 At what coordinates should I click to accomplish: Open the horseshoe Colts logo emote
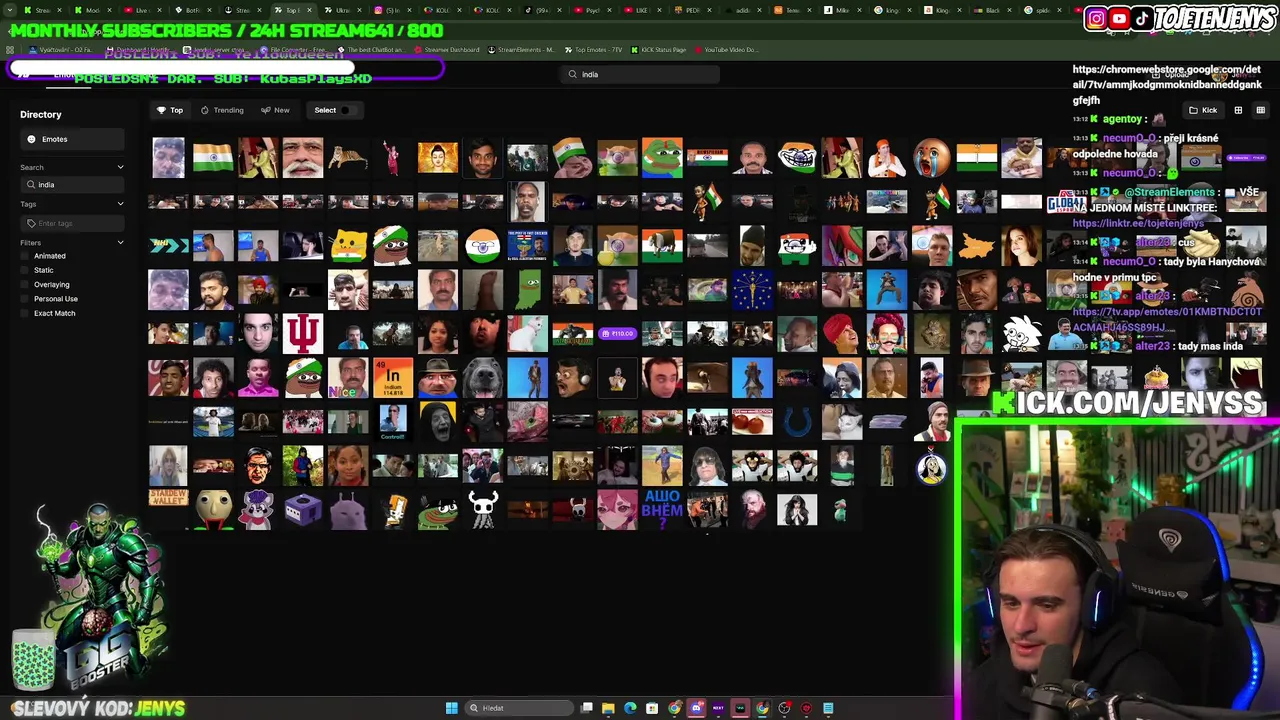797,422
